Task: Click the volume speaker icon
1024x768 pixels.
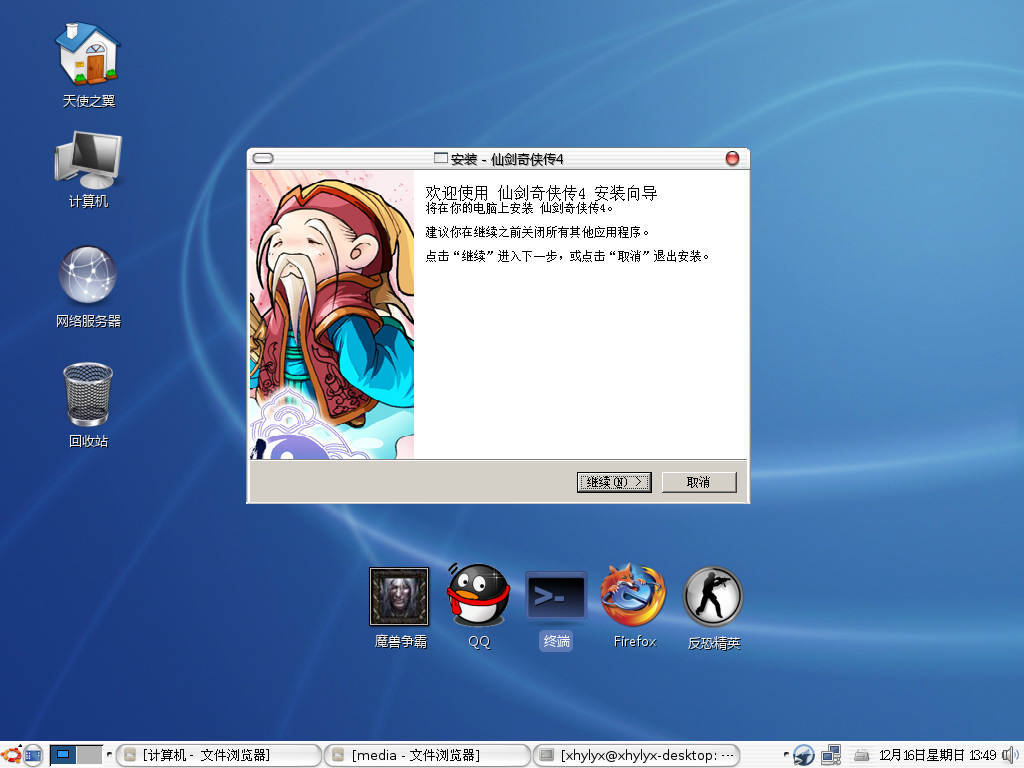Action: click(1011, 756)
